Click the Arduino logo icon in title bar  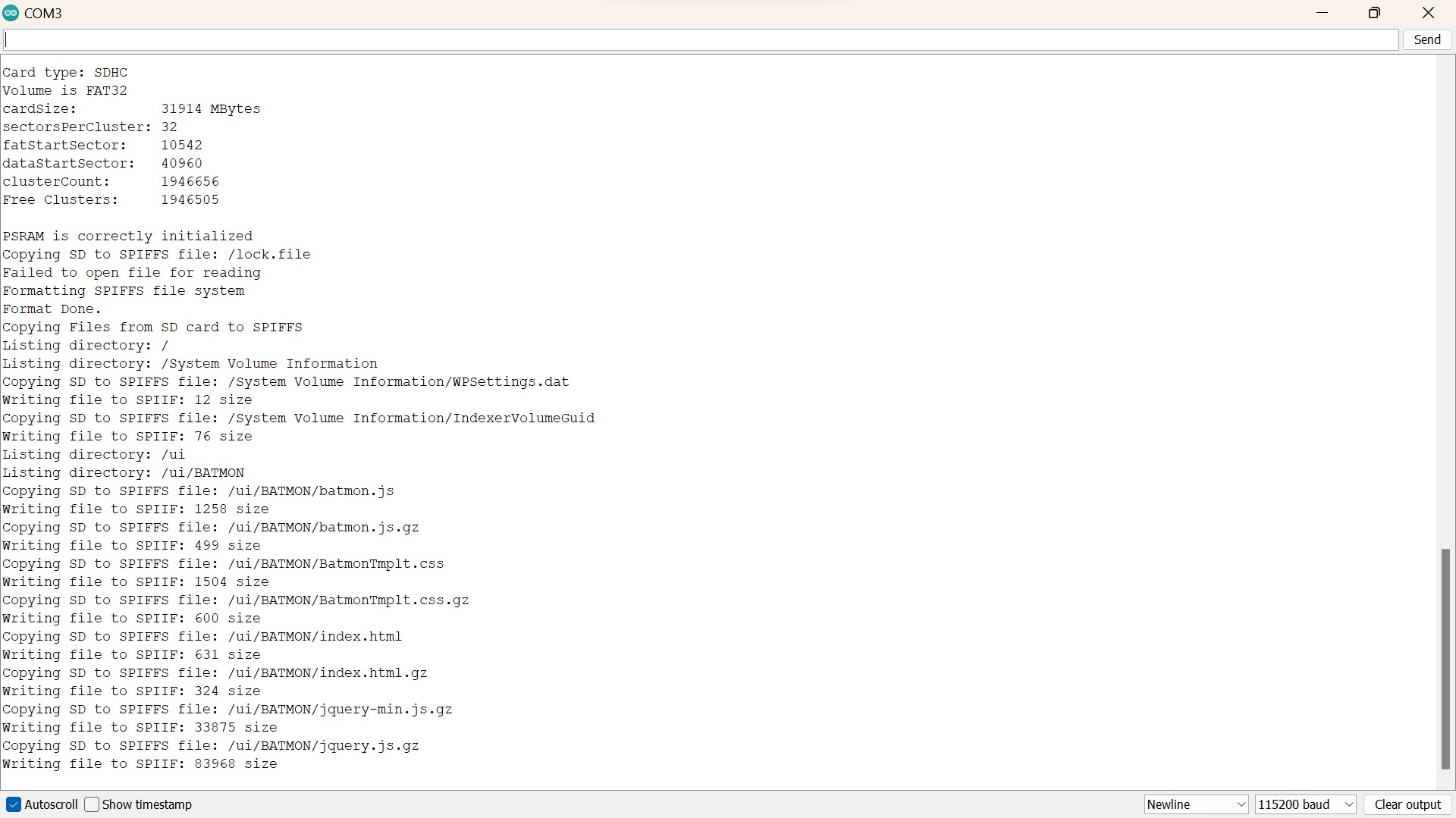11,13
